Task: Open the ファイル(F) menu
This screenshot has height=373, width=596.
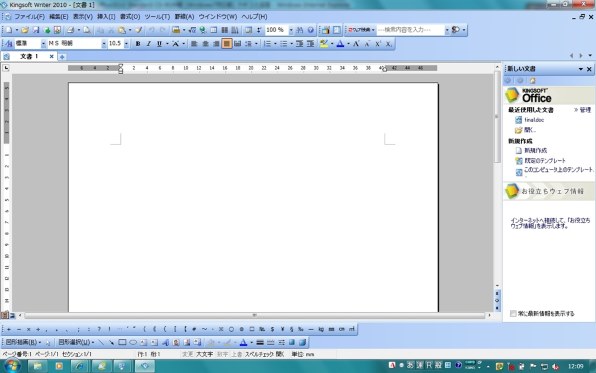Action: pyautogui.click(x=29, y=17)
